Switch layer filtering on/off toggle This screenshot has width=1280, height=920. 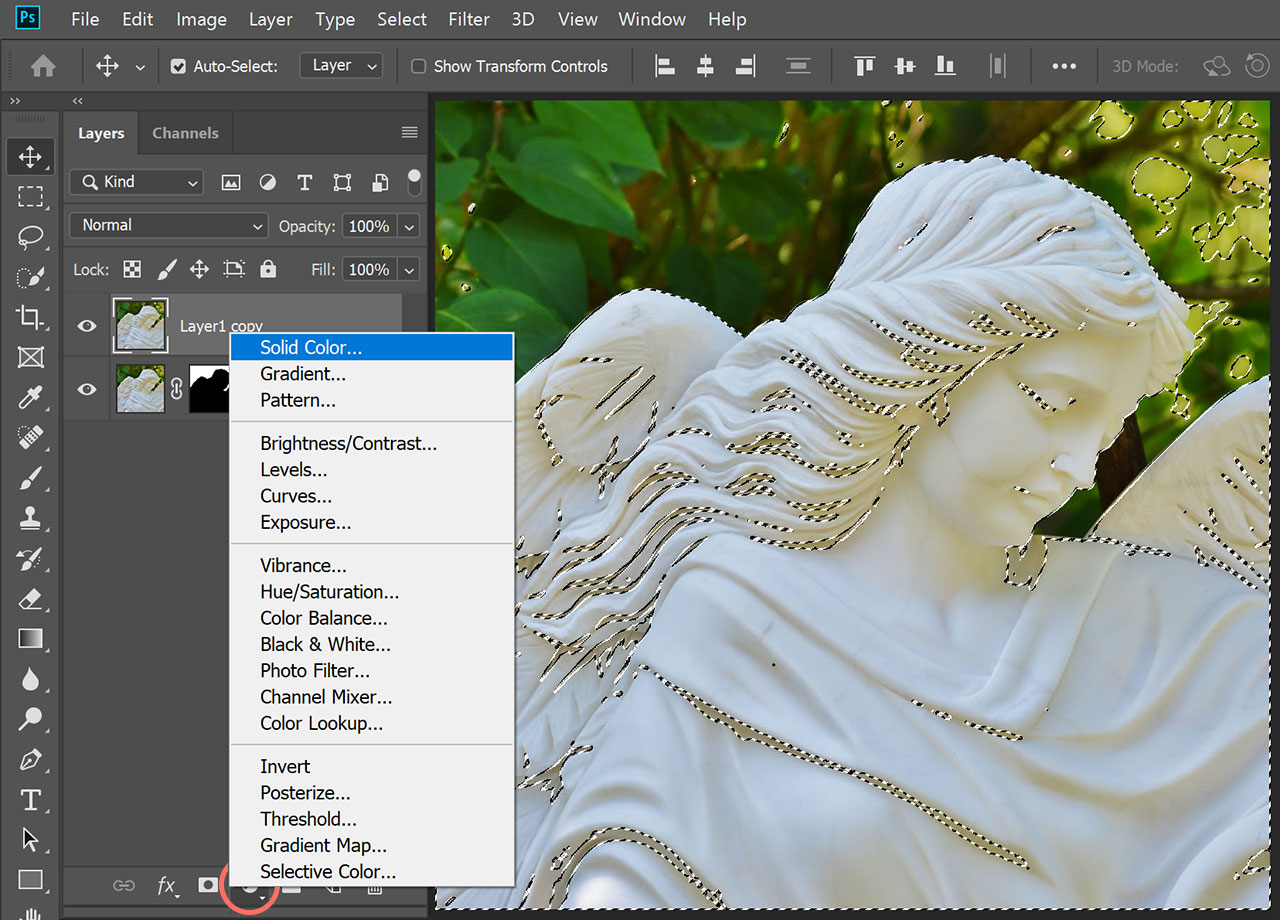tap(414, 183)
